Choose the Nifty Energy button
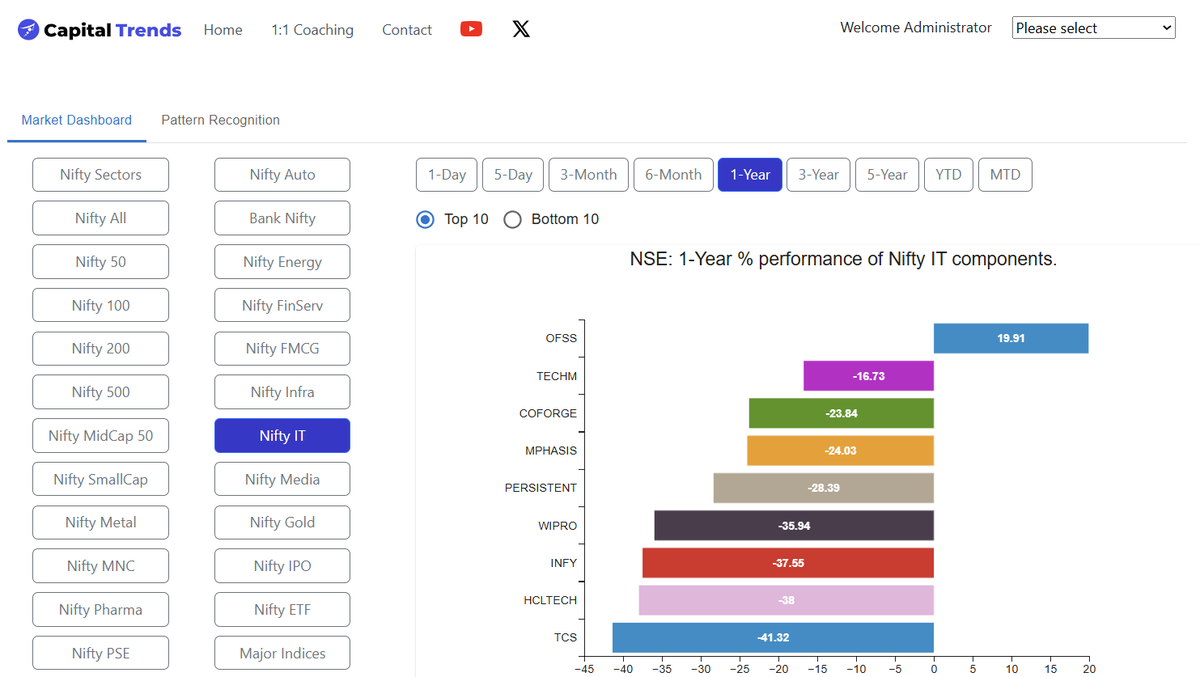The width and height of the screenshot is (1200, 677). click(282, 262)
